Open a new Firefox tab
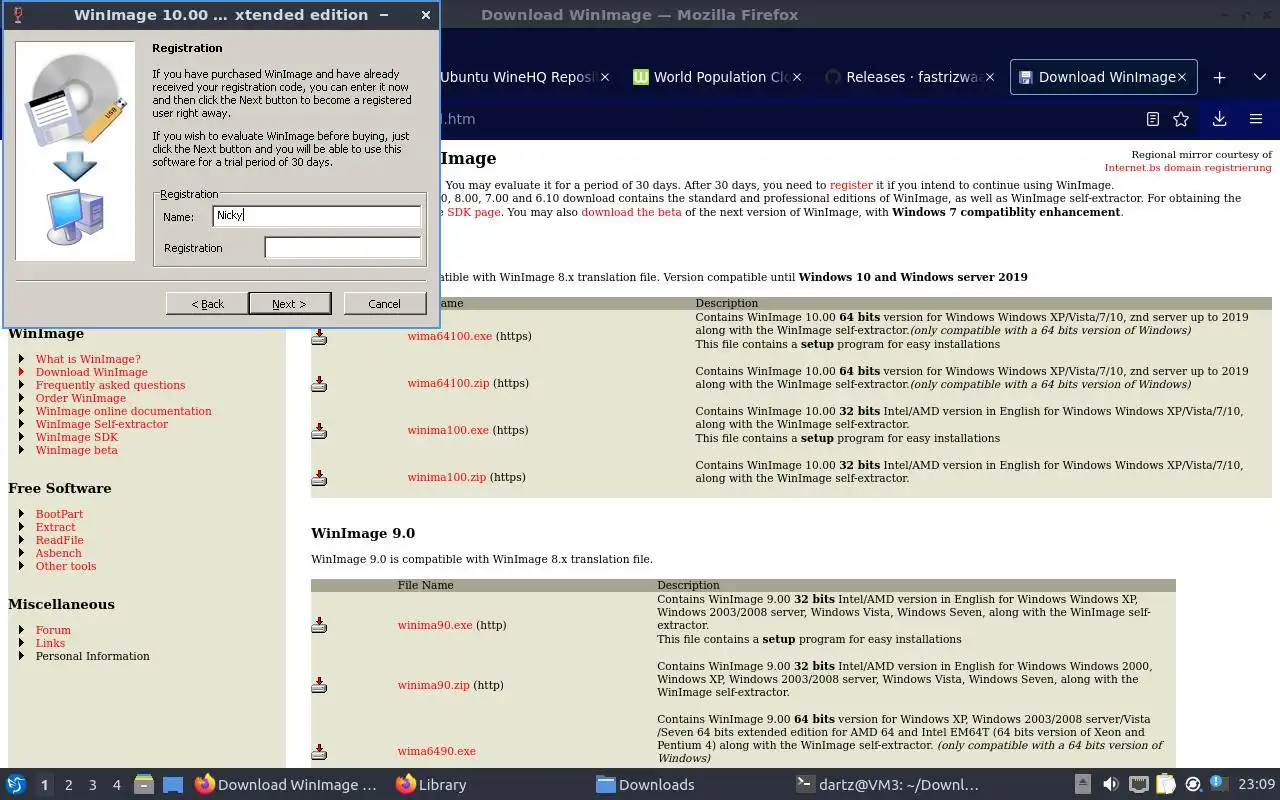This screenshot has height=800, width=1280. tap(1219, 77)
